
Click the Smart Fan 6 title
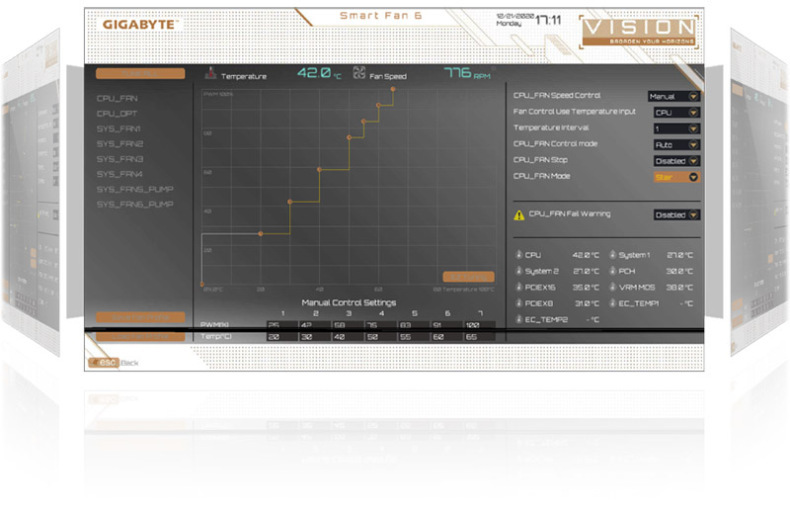(x=381, y=16)
